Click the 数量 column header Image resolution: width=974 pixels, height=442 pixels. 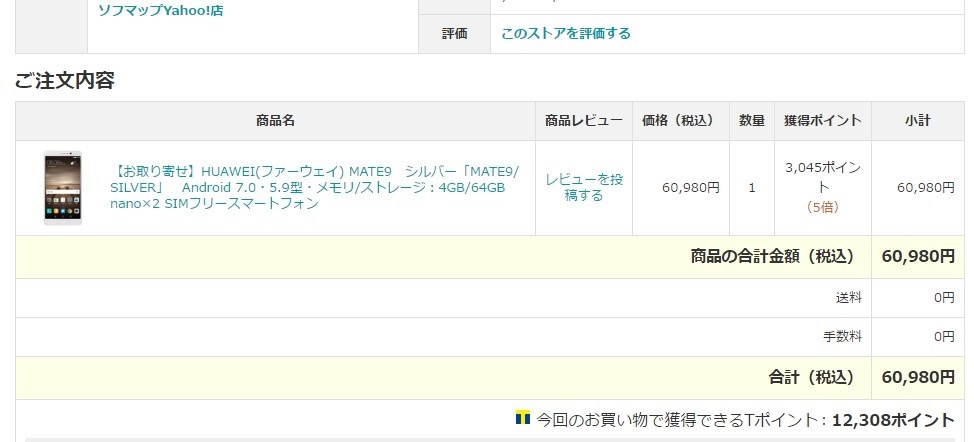(x=752, y=120)
